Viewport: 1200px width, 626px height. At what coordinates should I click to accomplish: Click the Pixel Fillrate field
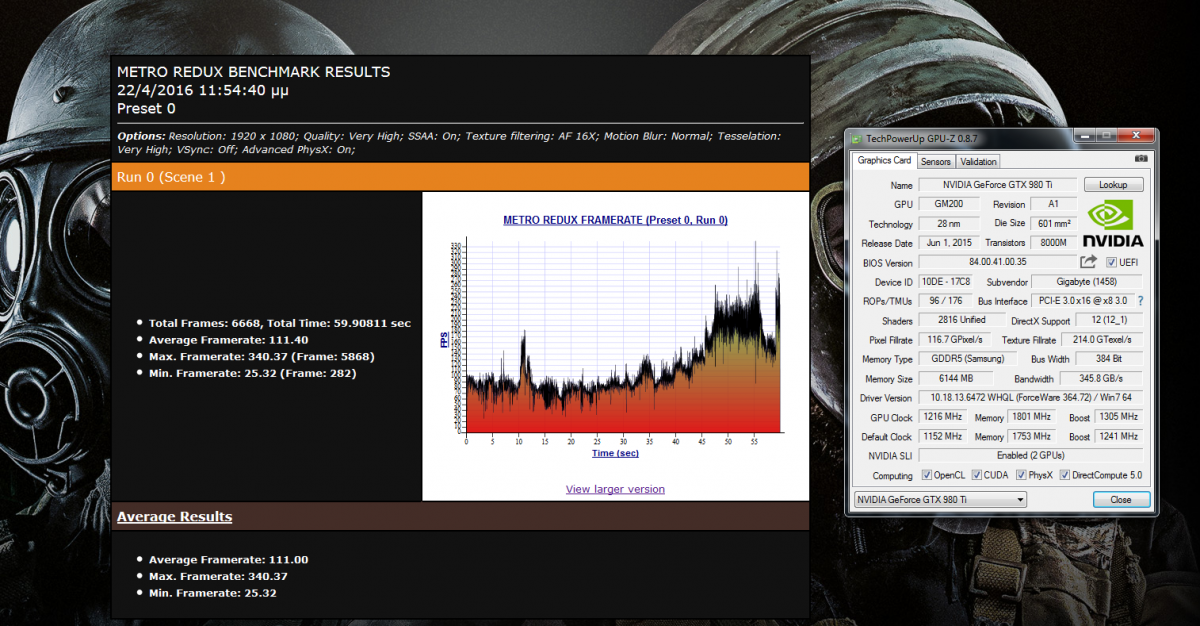point(953,340)
